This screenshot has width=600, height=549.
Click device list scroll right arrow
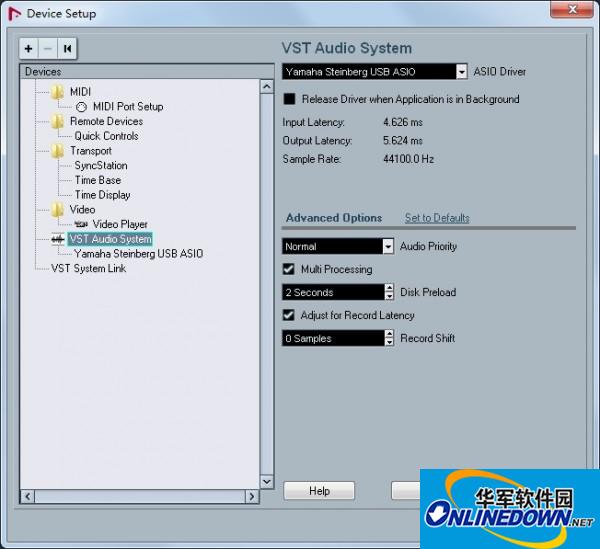252,497
